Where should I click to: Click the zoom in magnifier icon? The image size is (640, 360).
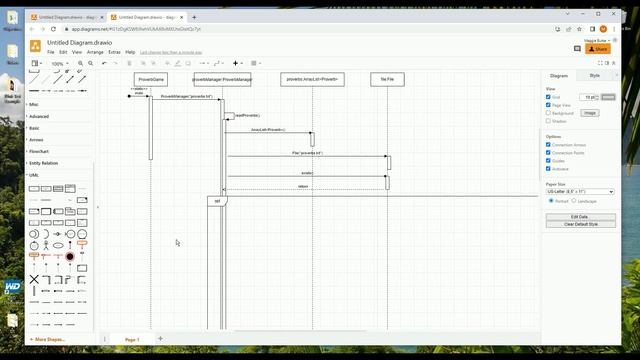(80, 63)
